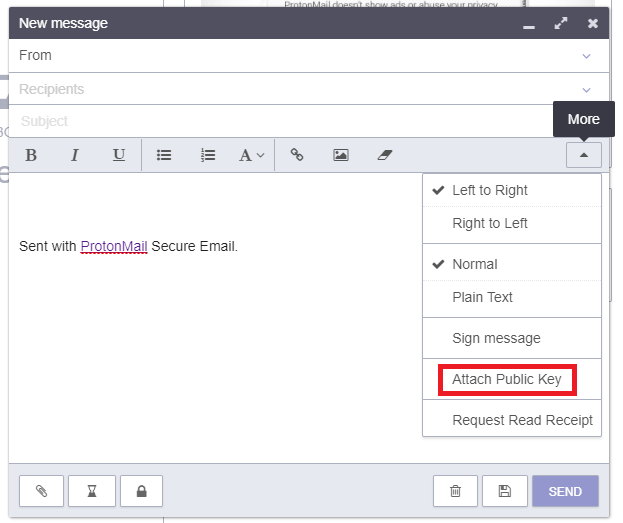Open the font style dropdown
Screen dimensions: 623x523
[252, 155]
